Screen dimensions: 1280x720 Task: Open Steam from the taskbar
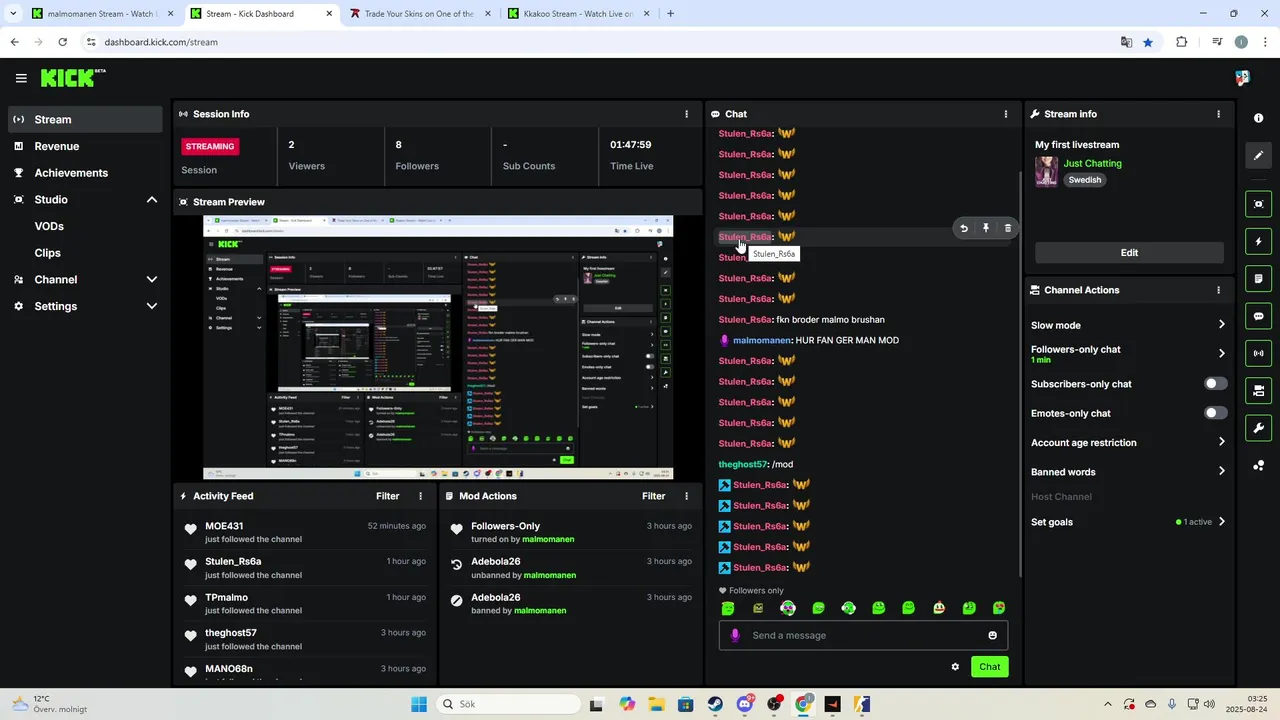pos(715,704)
